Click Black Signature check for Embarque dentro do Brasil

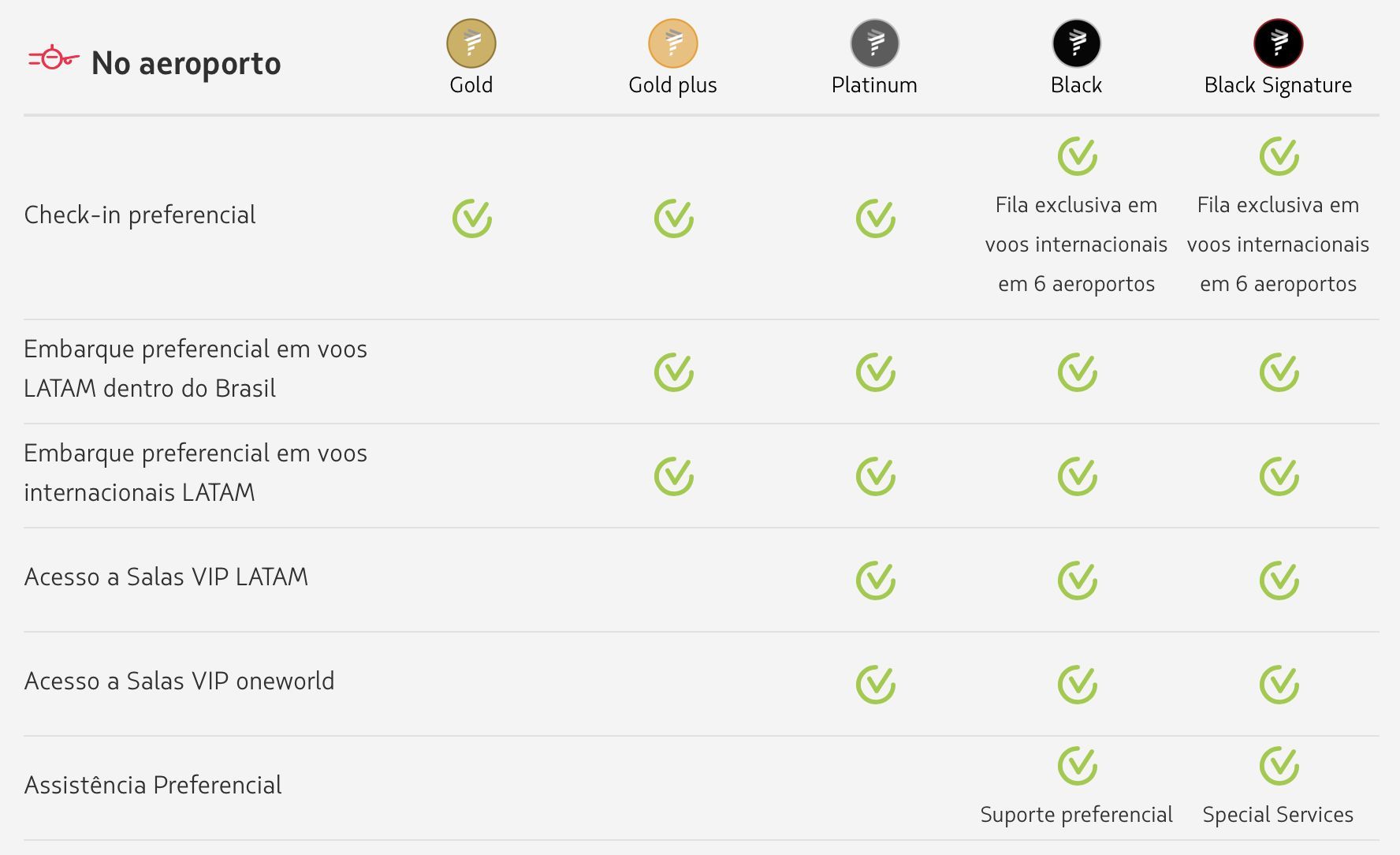[x=1279, y=371]
